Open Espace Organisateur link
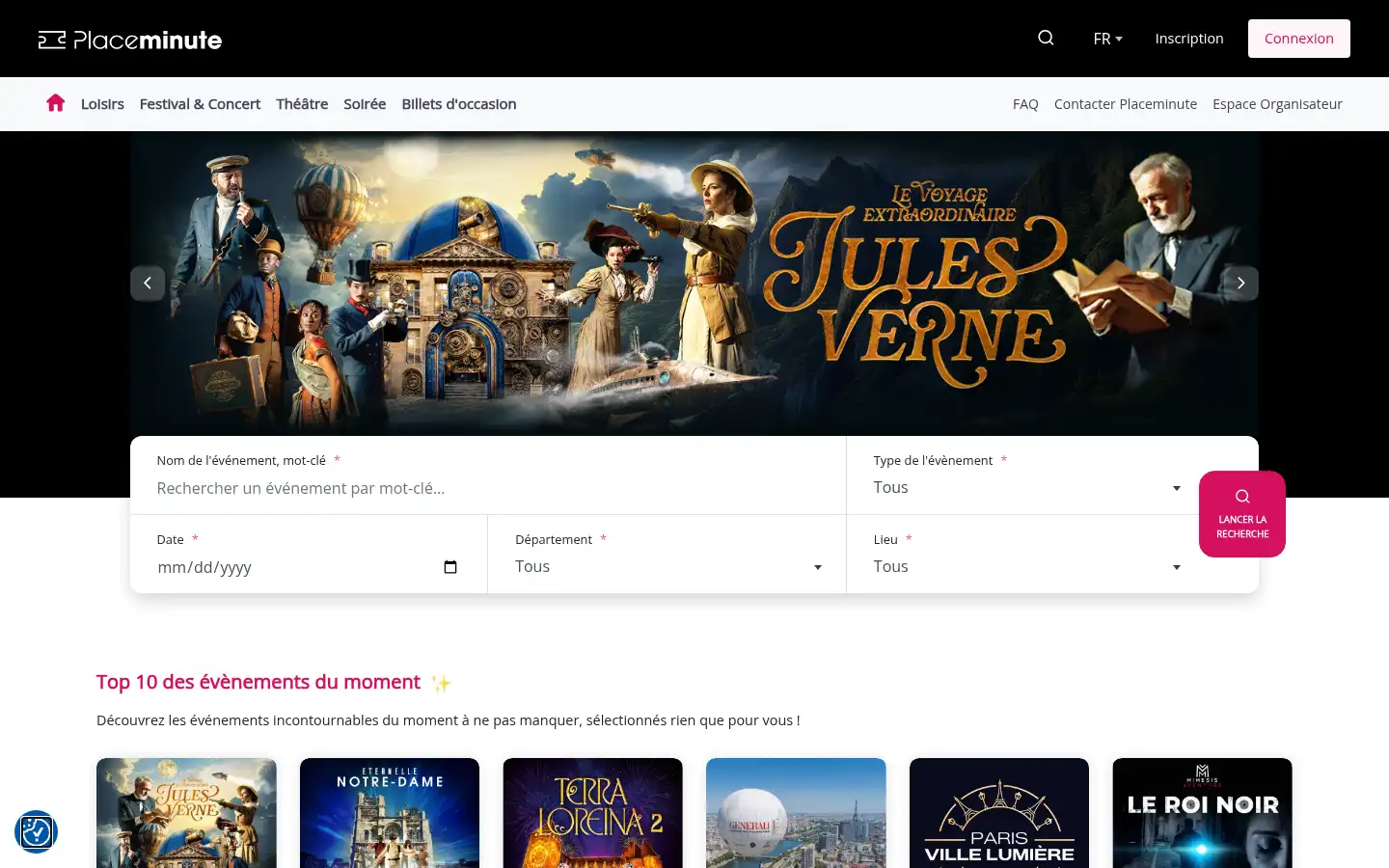This screenshot has width=1389, height=868. point(1277,104)
